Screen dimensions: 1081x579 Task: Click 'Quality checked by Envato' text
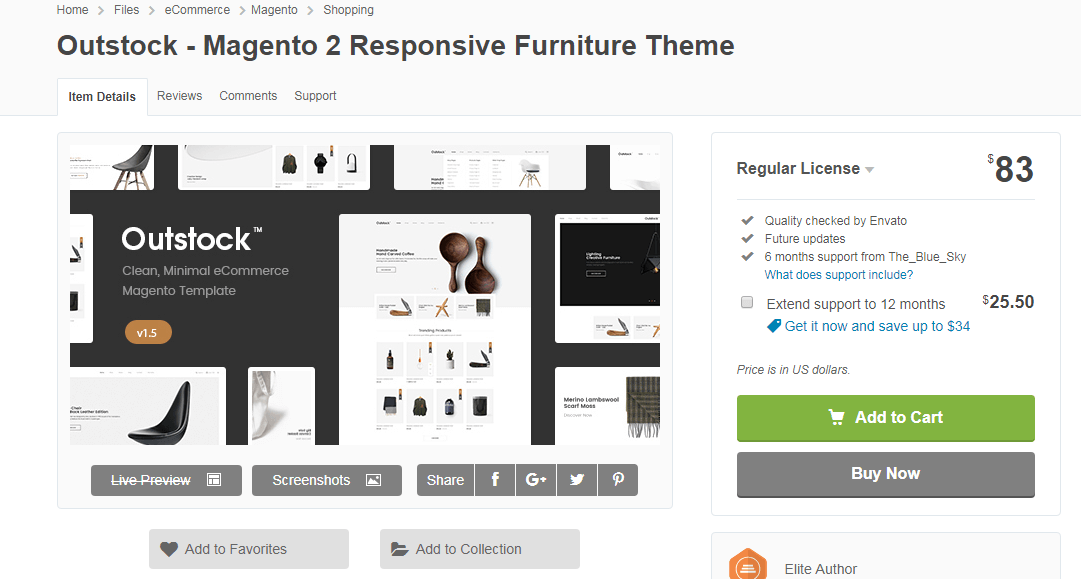[836, 221]
